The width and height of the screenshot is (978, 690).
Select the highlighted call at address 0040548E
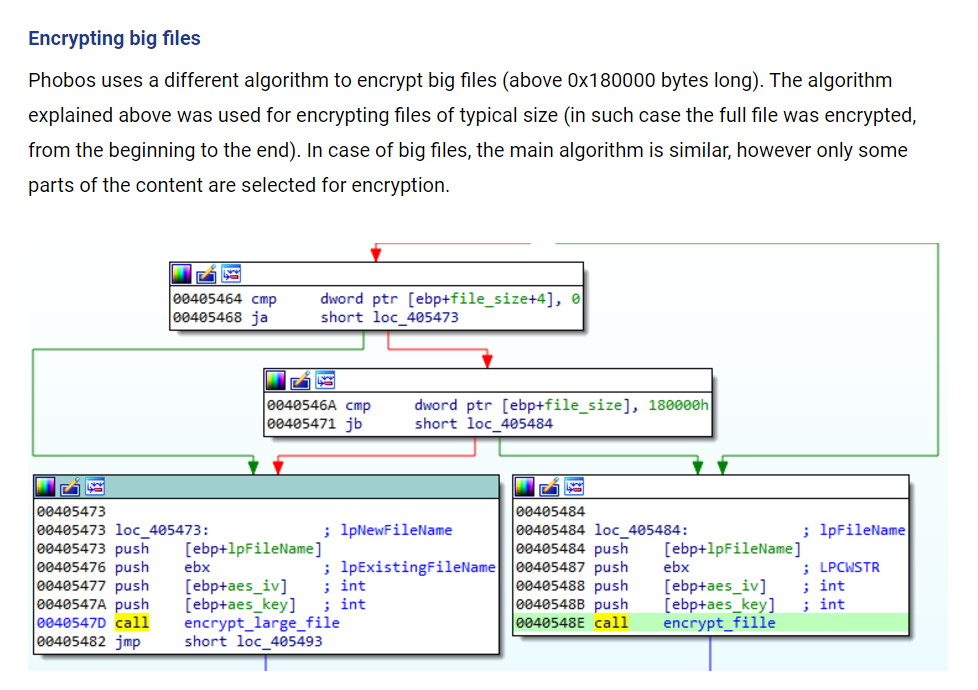(611, 623)
